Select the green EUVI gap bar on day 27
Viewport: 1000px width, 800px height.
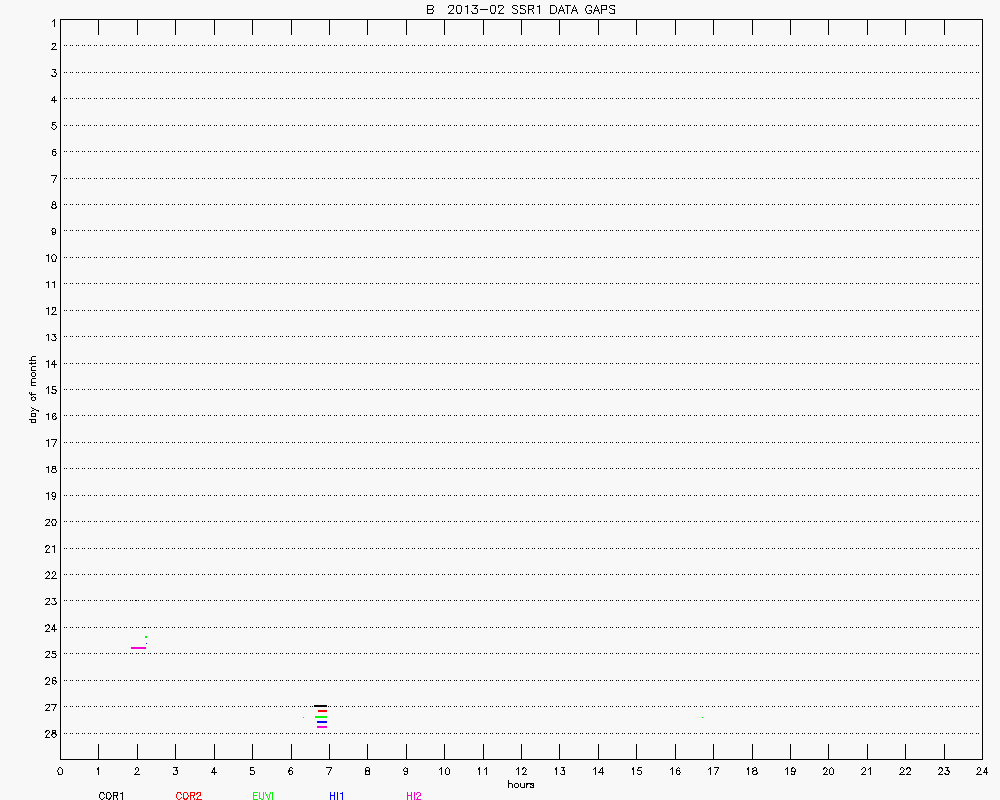[x=321, y=717]
